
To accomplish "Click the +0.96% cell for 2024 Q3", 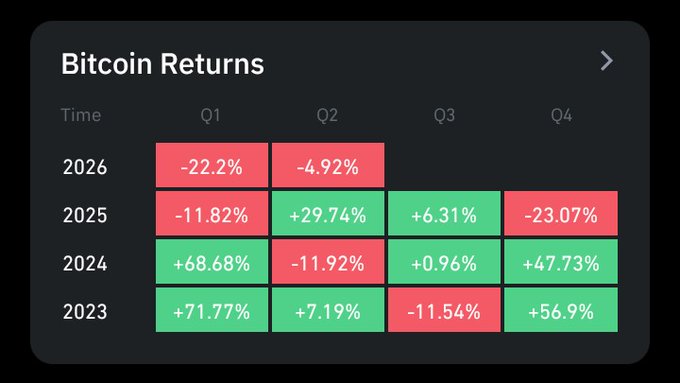I will [444, 262].
